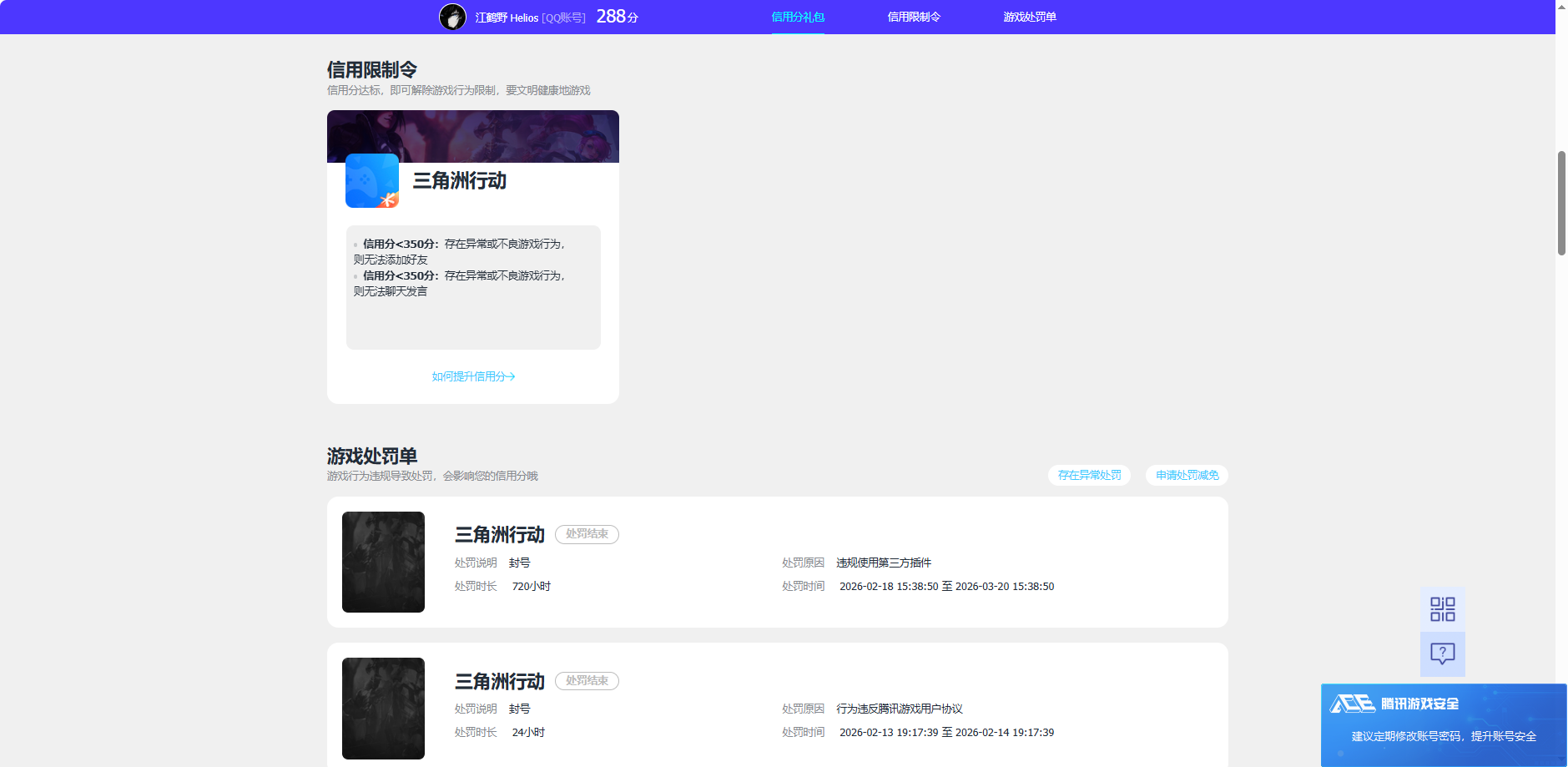Screen dimensions: 1568x767
Task: Click the username 江鹤野 Helios
Action: pyautogui.click(x=507, y=18)
